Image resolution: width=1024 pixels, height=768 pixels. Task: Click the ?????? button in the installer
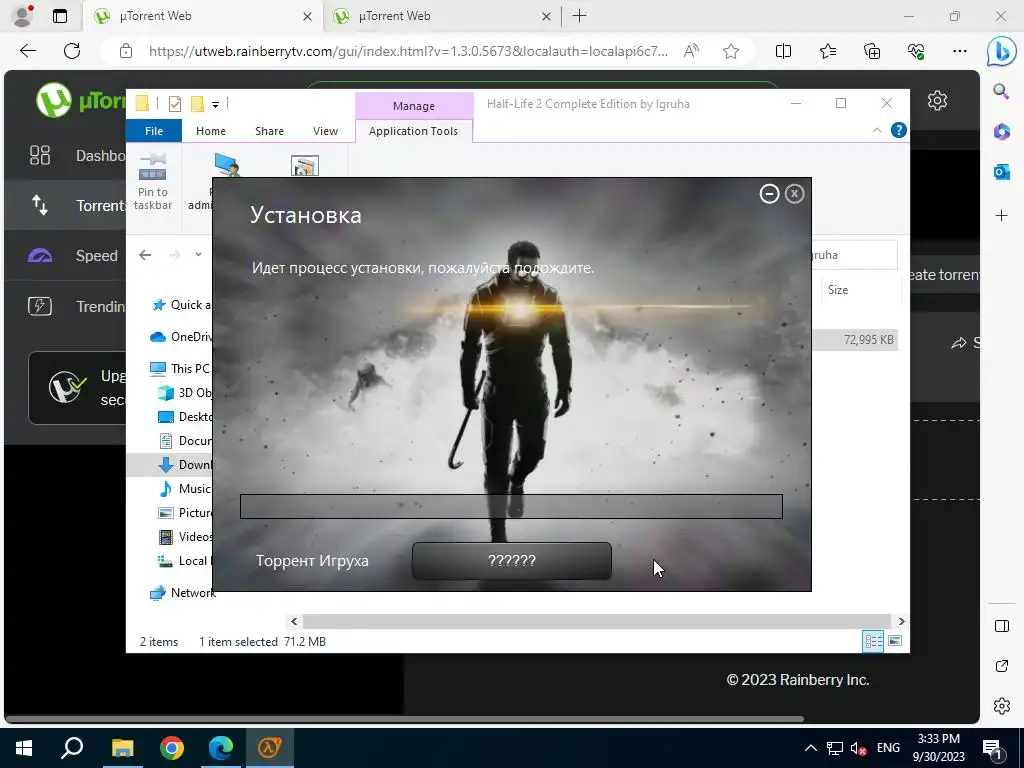pyautogui.click(x=511, y=560)
